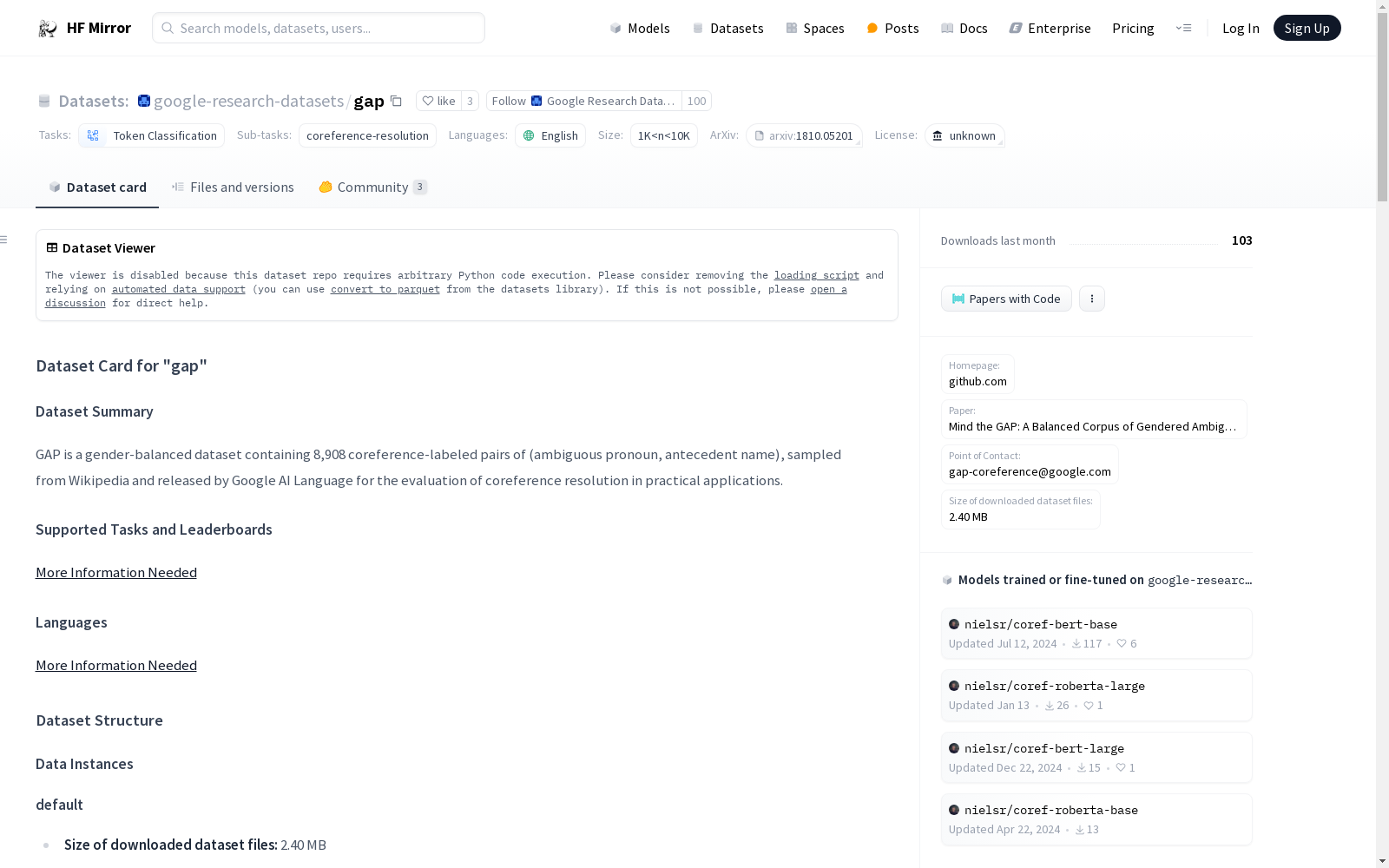1389x868 pixels.
Task: Click the Google Research organization avatar icon
Action: (144, 101)
